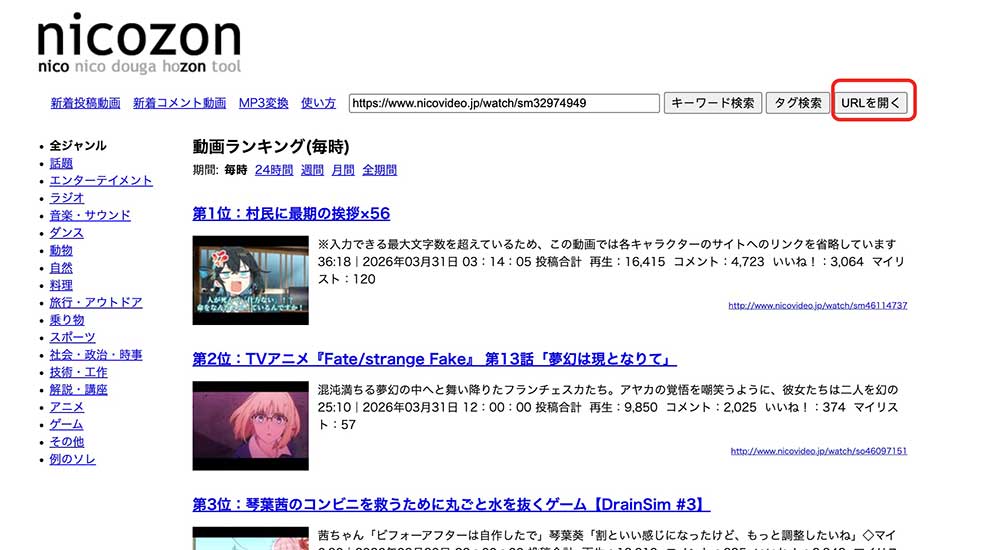1000x550 pixels.
Task: Open the 使い方 help link
Action: click(x=318, y=103)
